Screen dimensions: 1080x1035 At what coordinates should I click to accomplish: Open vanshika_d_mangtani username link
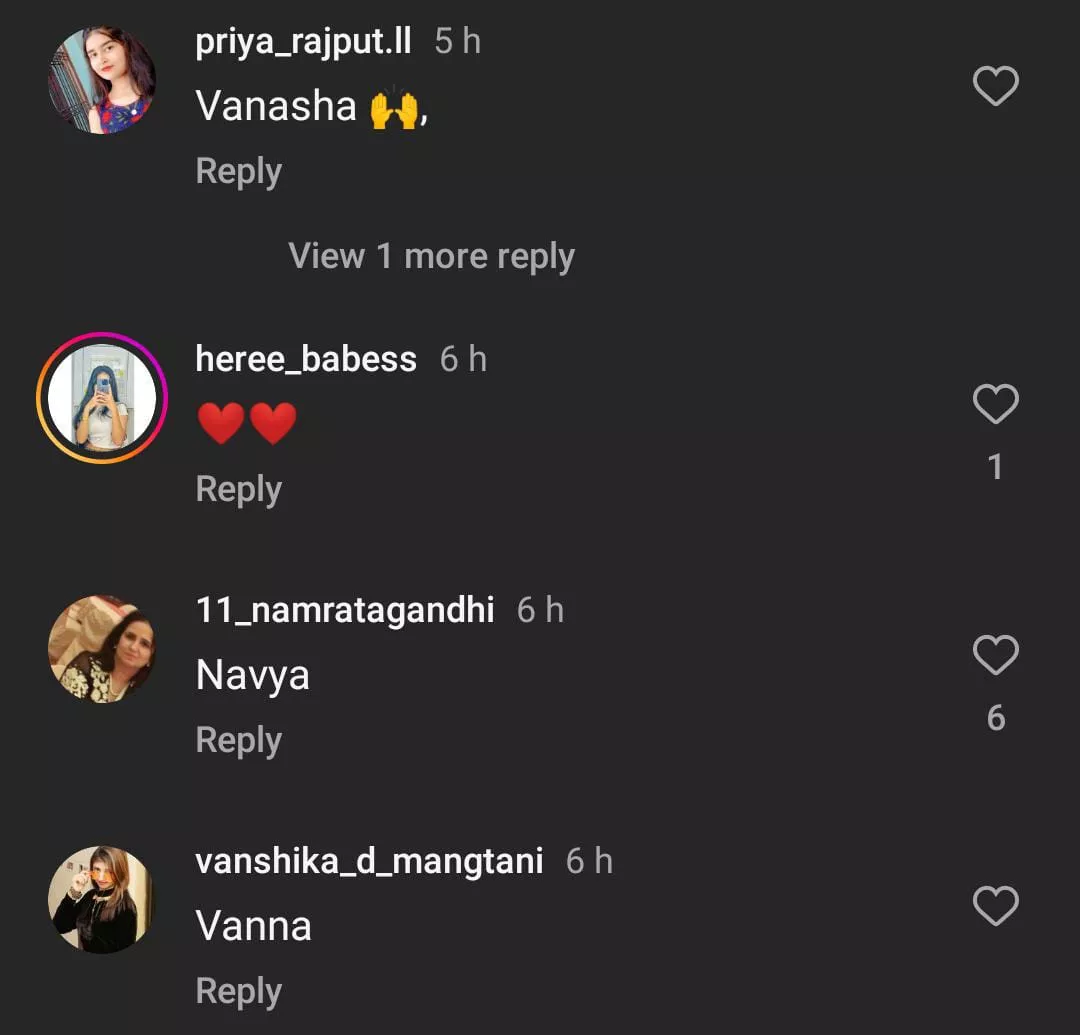[x=369, y=861]
